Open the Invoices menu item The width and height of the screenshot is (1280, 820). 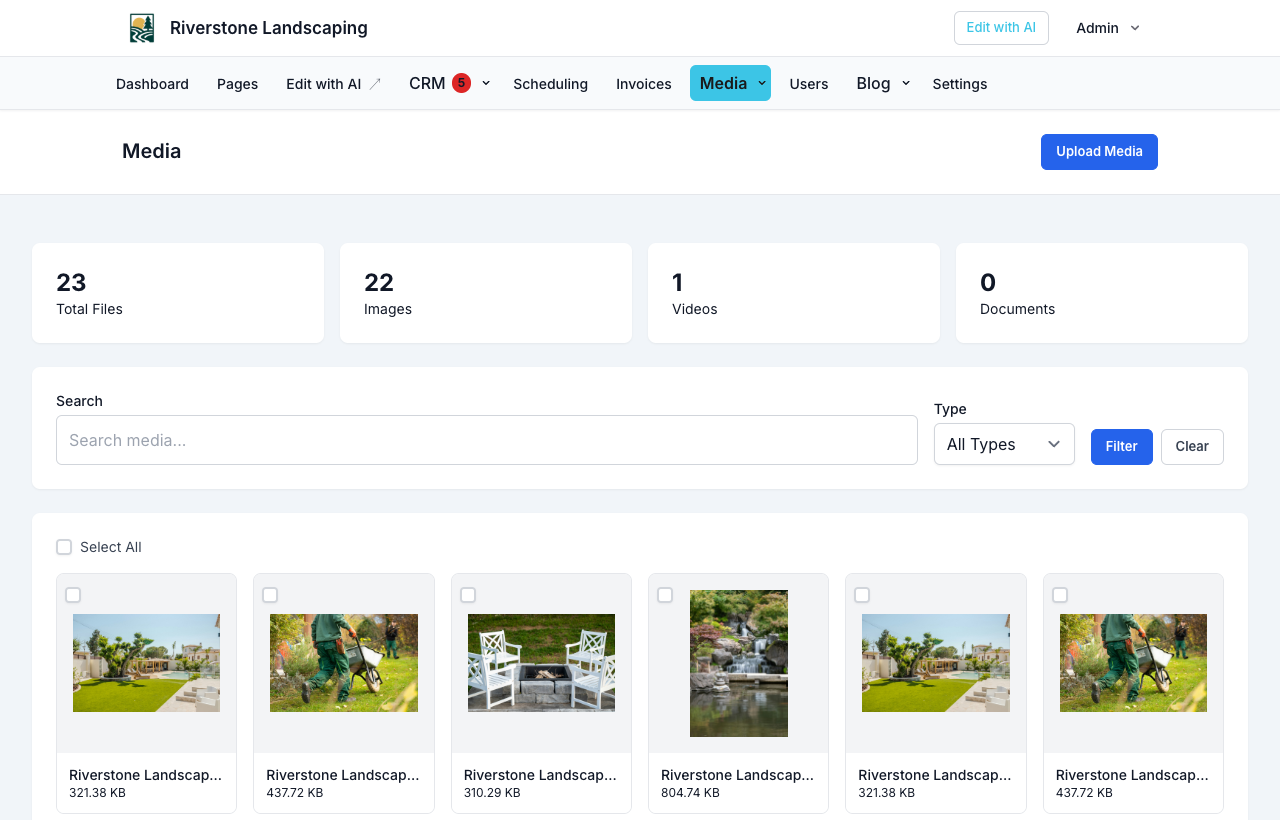[x=644, y=84]
